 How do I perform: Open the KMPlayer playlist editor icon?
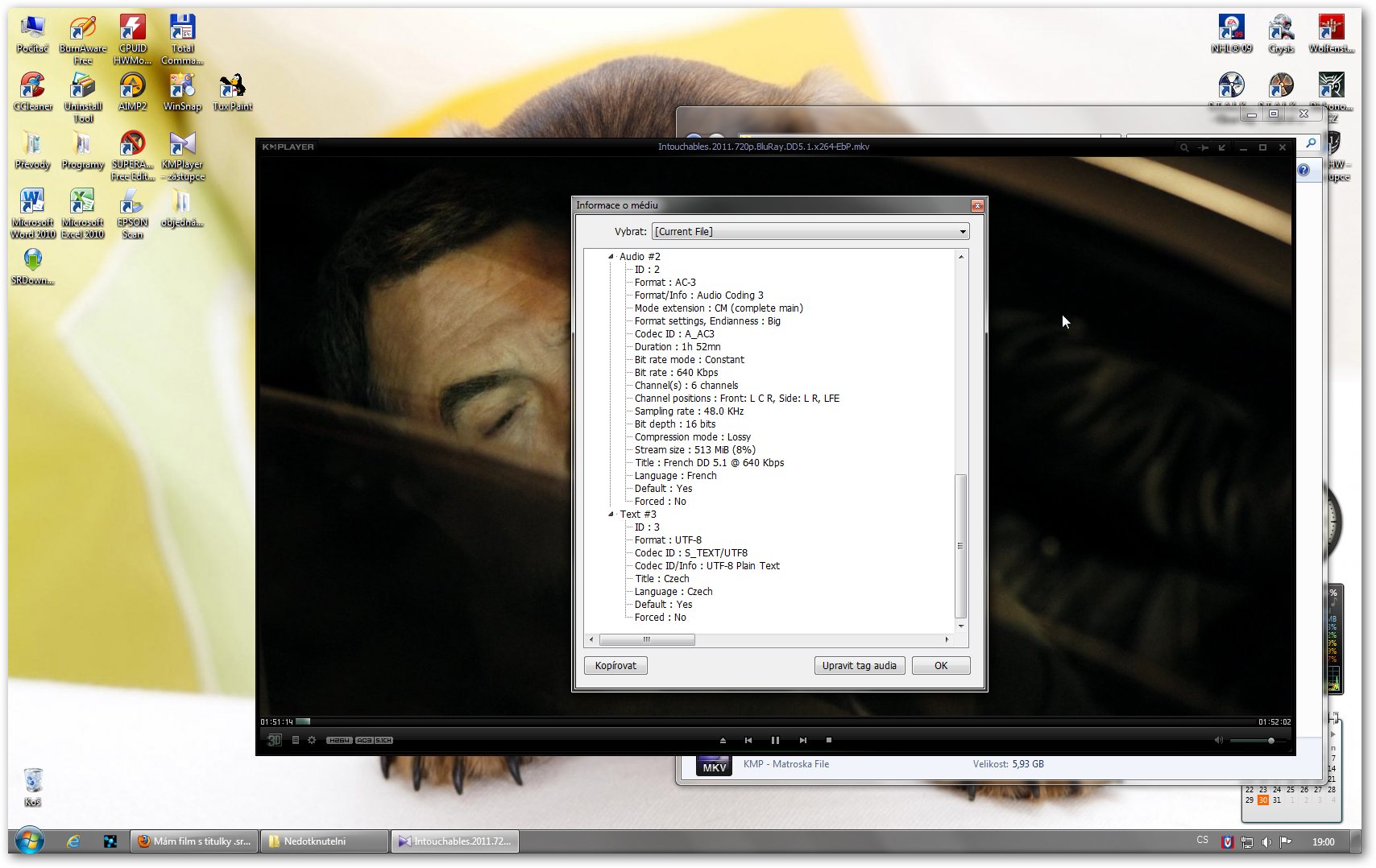pos(296,740)
